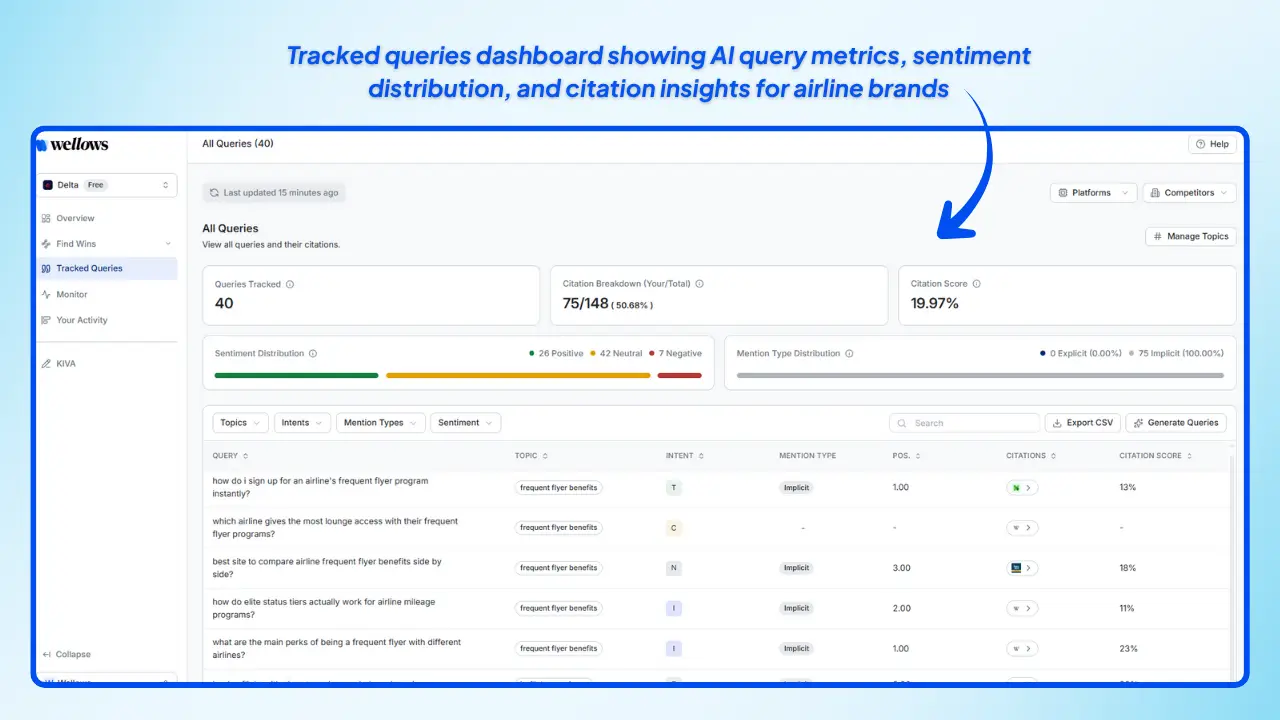Expand citations for the lounge access query

tap(1023, 527)
